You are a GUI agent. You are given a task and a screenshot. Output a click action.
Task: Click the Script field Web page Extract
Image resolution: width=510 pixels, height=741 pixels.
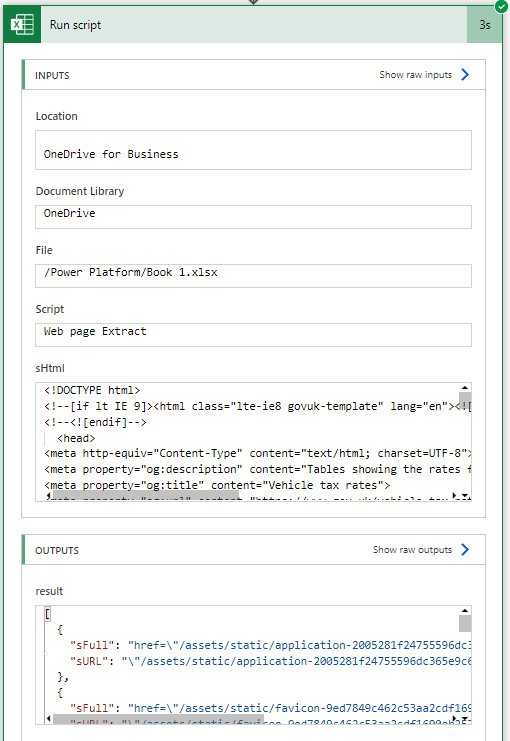253,335
